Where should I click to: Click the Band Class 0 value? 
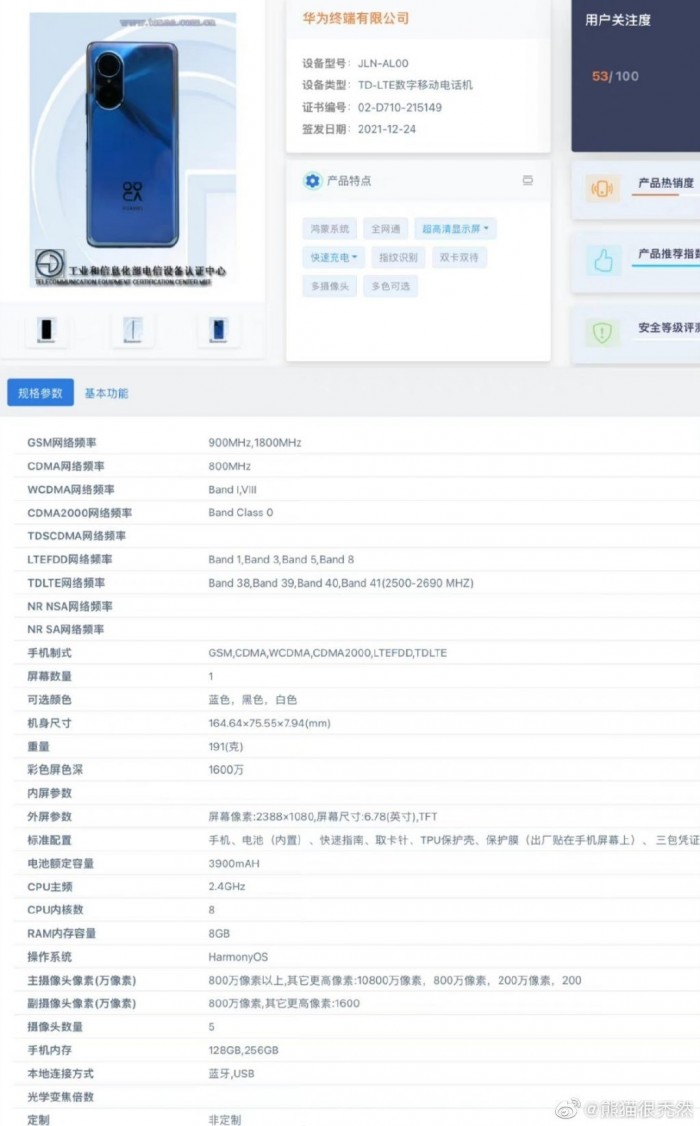coord(241,513)
